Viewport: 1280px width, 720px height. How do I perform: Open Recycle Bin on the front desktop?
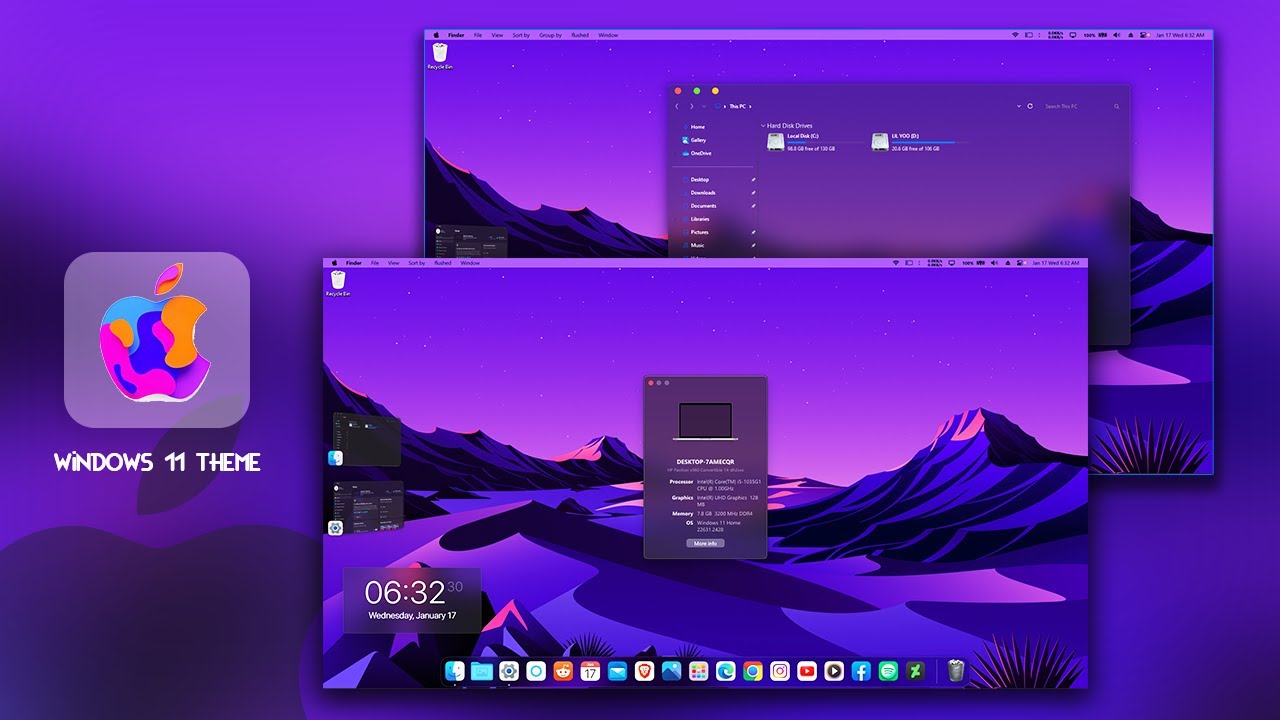pyautogui.click(x=338, y=283)
